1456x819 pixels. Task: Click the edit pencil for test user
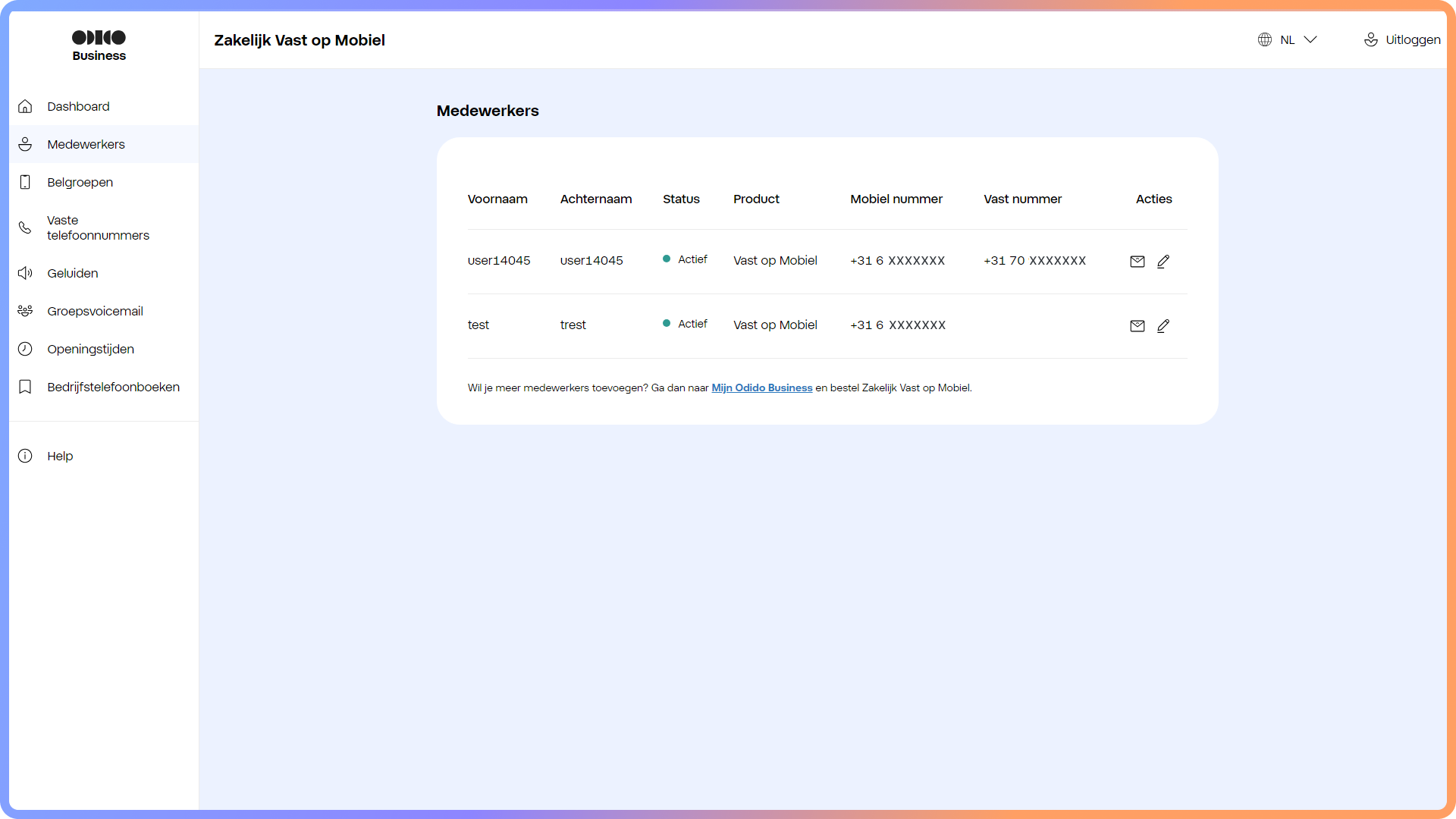point(1163,325)
